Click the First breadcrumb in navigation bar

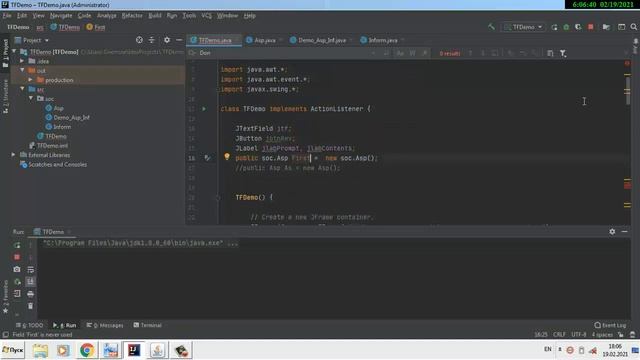tap(96, 27)
